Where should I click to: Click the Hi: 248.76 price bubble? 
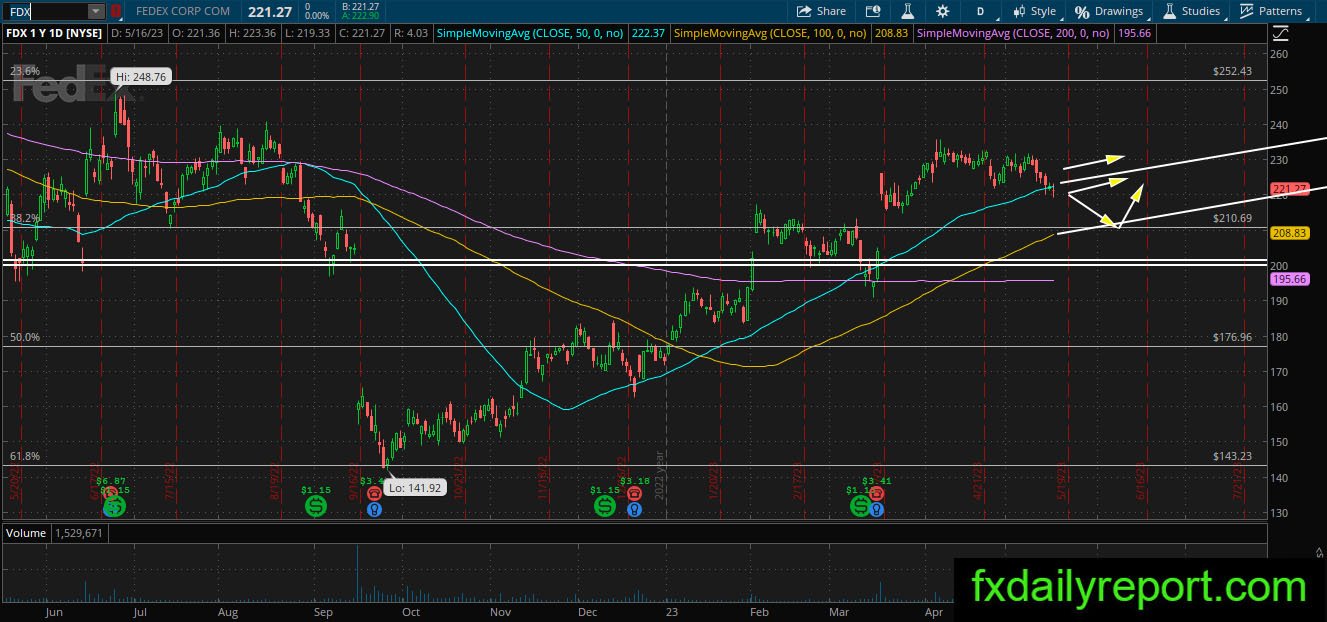(139, 75)
